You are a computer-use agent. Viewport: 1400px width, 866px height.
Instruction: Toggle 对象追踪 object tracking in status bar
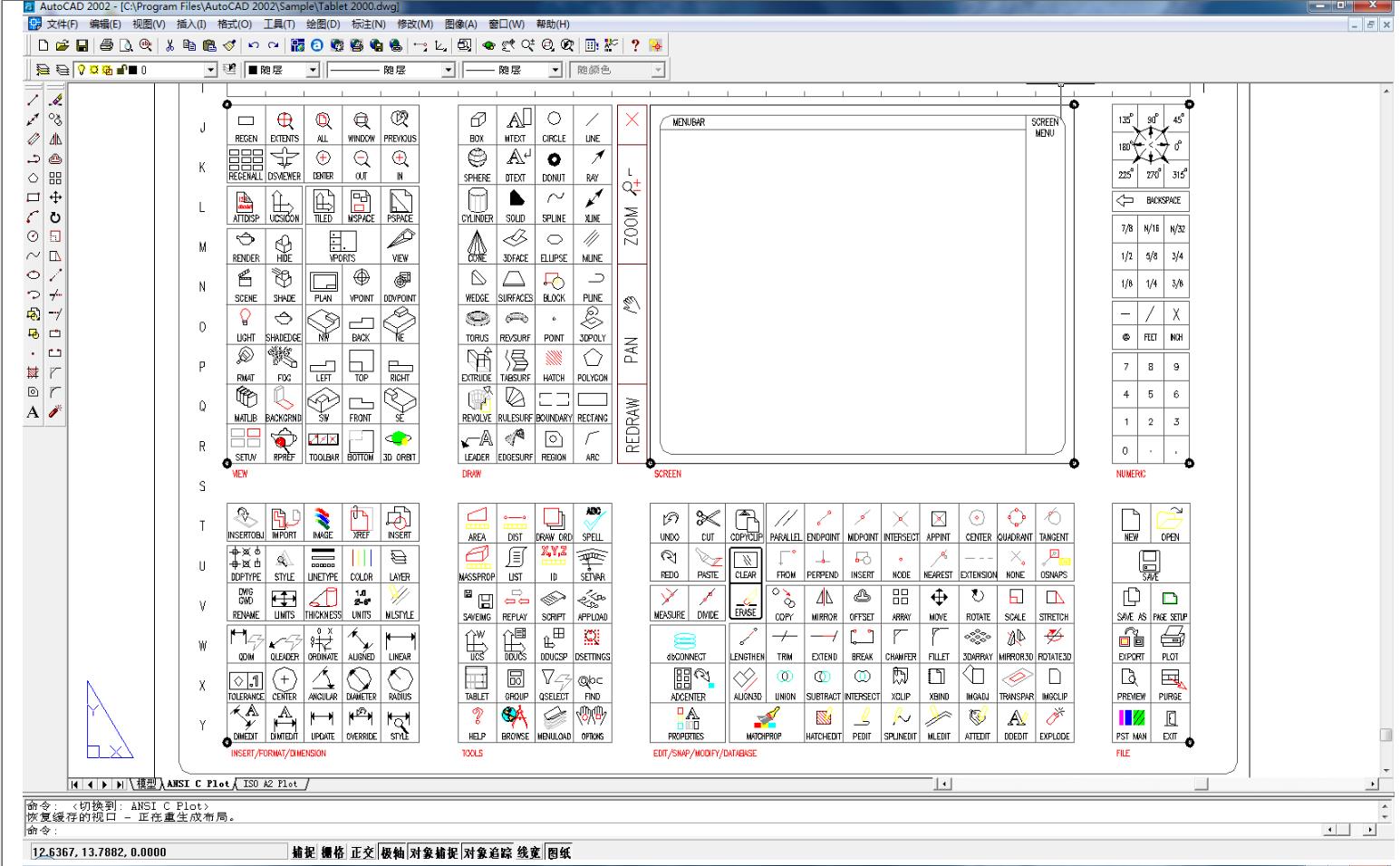pyautogui.click(x=488, y=852)
